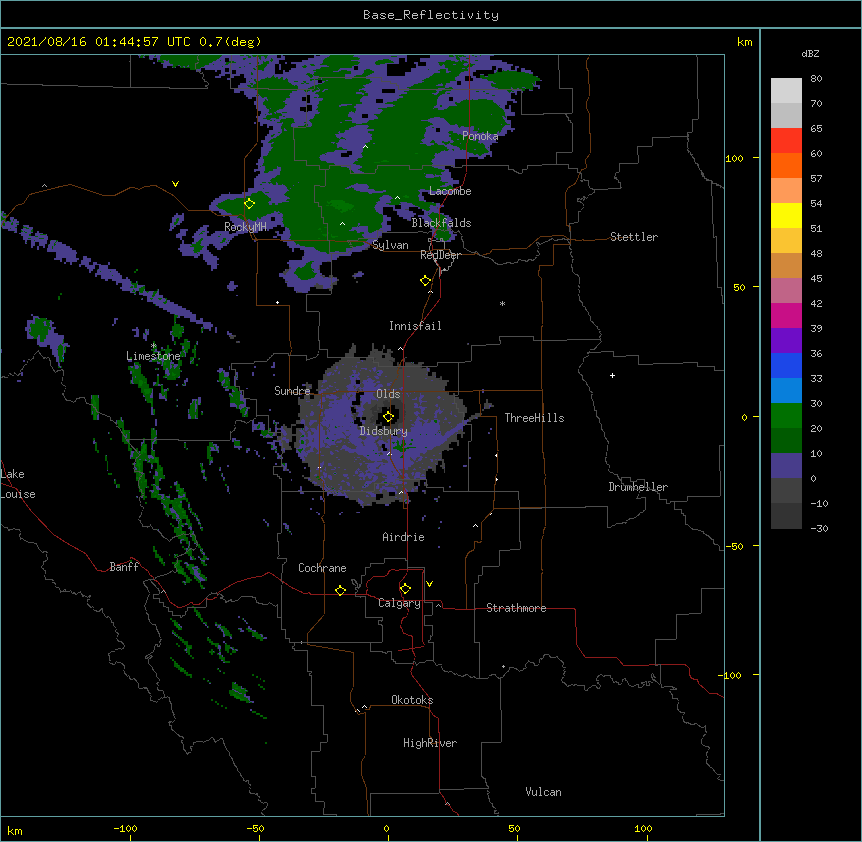Click the Olds city label
This screenshot has height=842, width=862.
click(388, 394)
